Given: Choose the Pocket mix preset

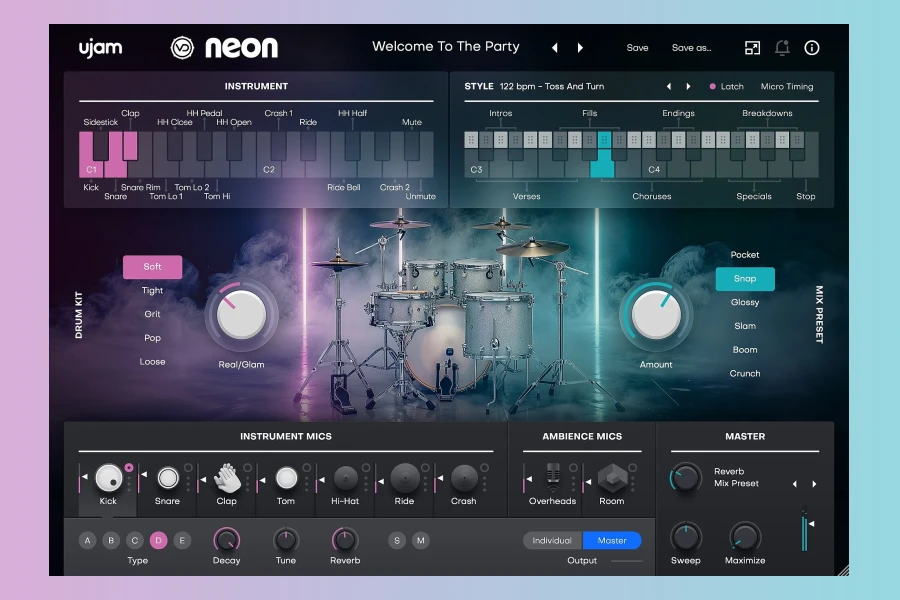Looking at the screenshot, I should pos(744,255).
